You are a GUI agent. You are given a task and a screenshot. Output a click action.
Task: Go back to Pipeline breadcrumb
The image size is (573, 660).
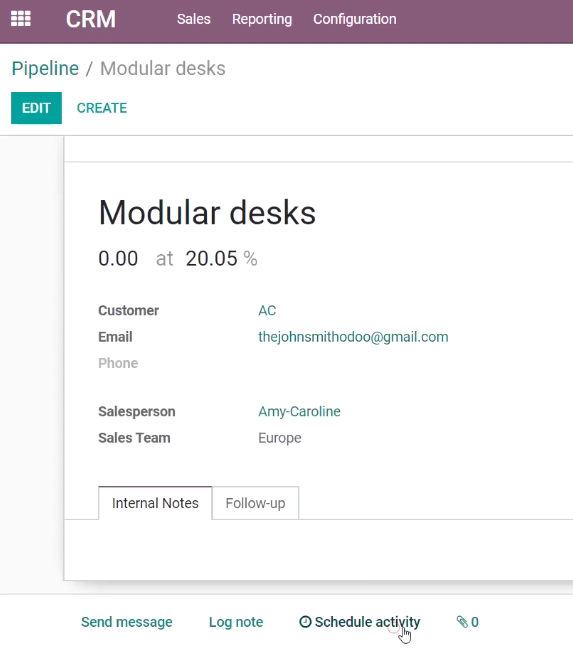click(45, 69)
